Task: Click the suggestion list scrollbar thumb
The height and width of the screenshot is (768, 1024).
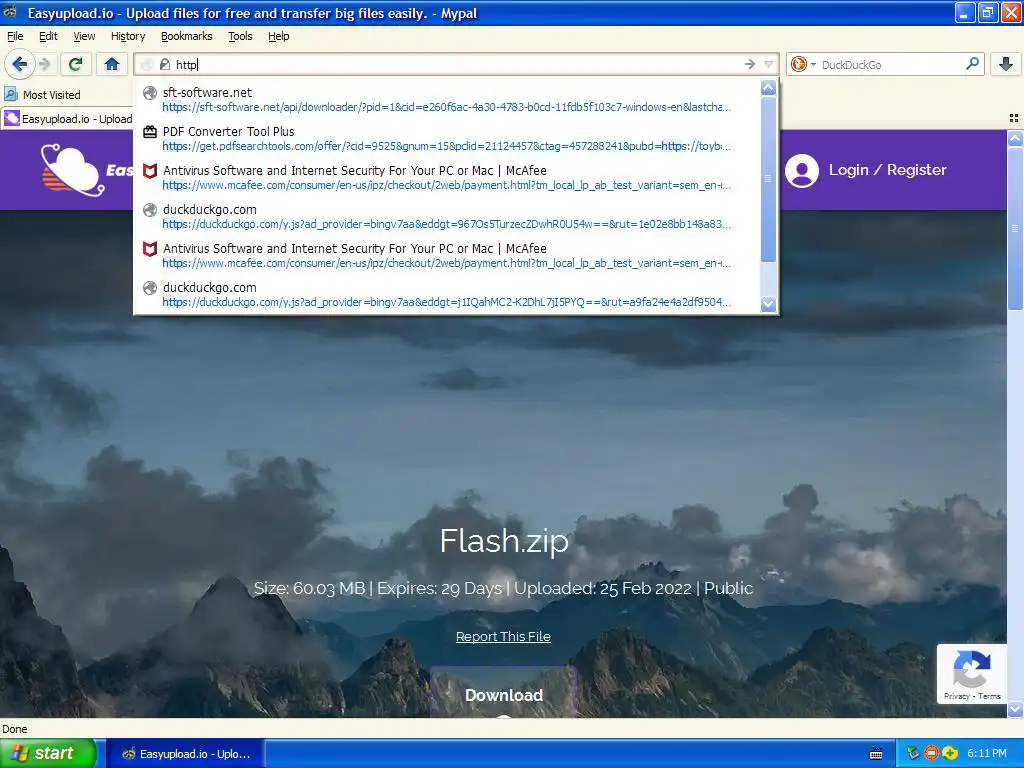Action: tap(769, 178)
